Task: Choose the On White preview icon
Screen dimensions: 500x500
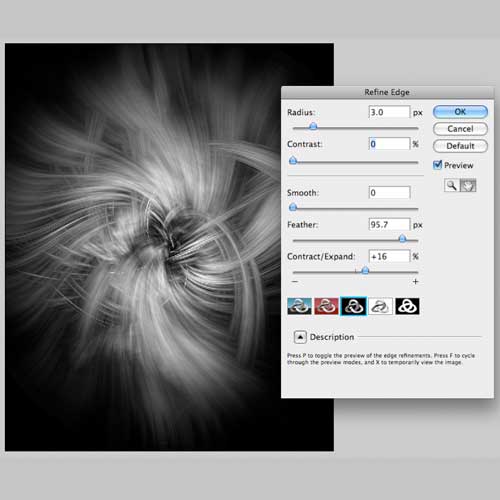Action: pos(380,306)
